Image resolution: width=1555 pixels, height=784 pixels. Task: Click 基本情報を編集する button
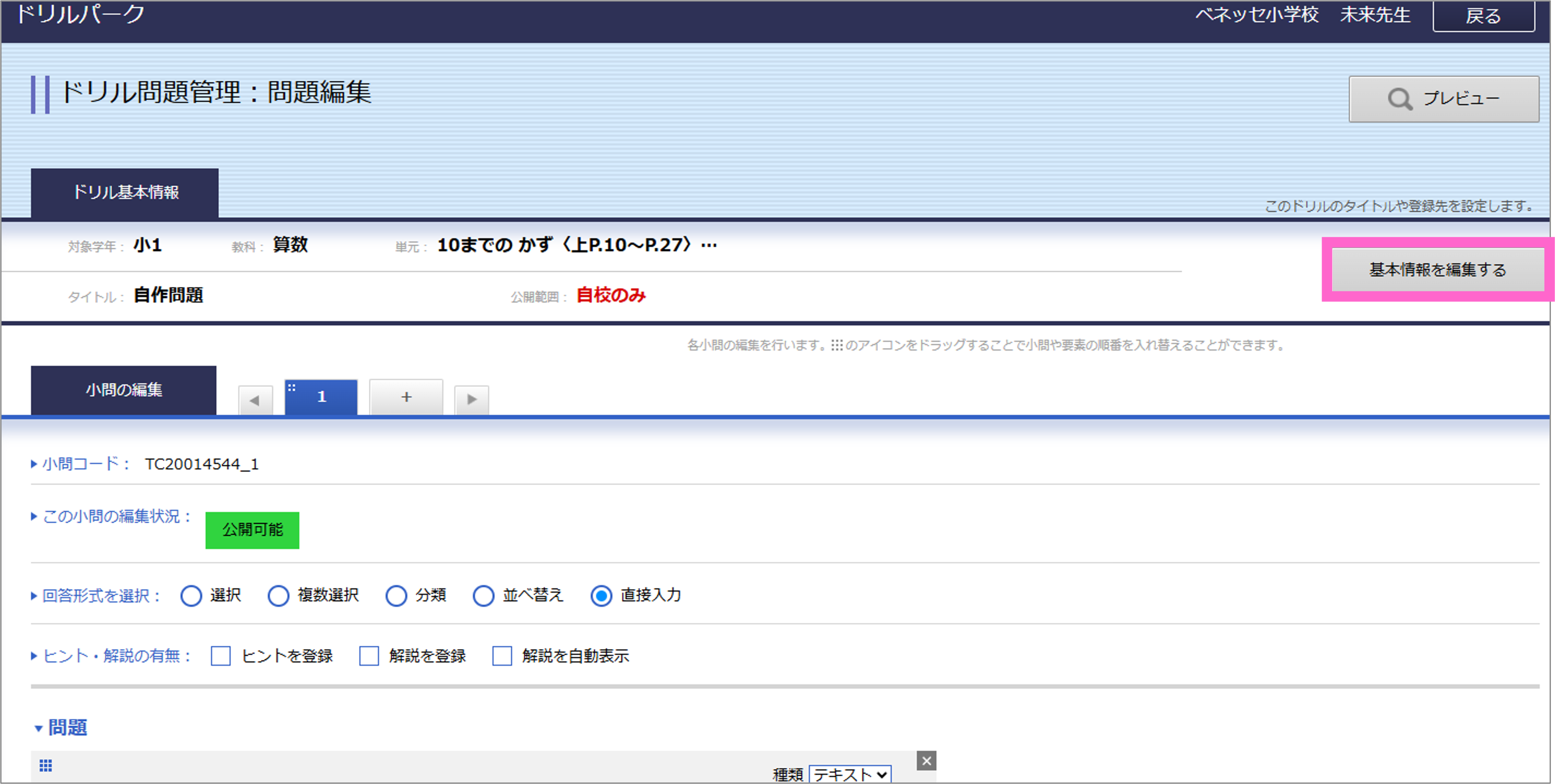click(1437, 270)
